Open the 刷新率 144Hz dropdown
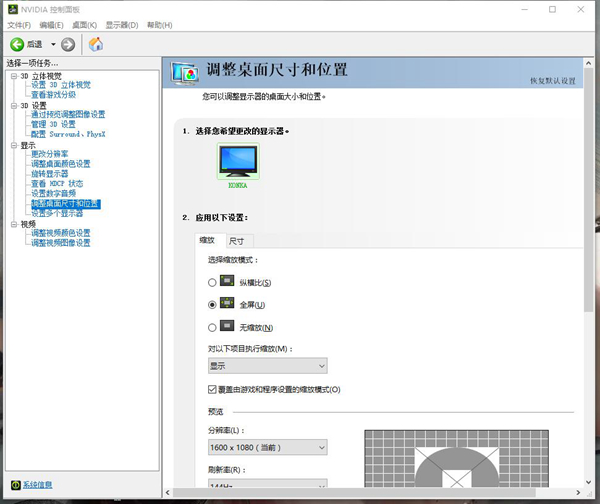 click(267, 483)
